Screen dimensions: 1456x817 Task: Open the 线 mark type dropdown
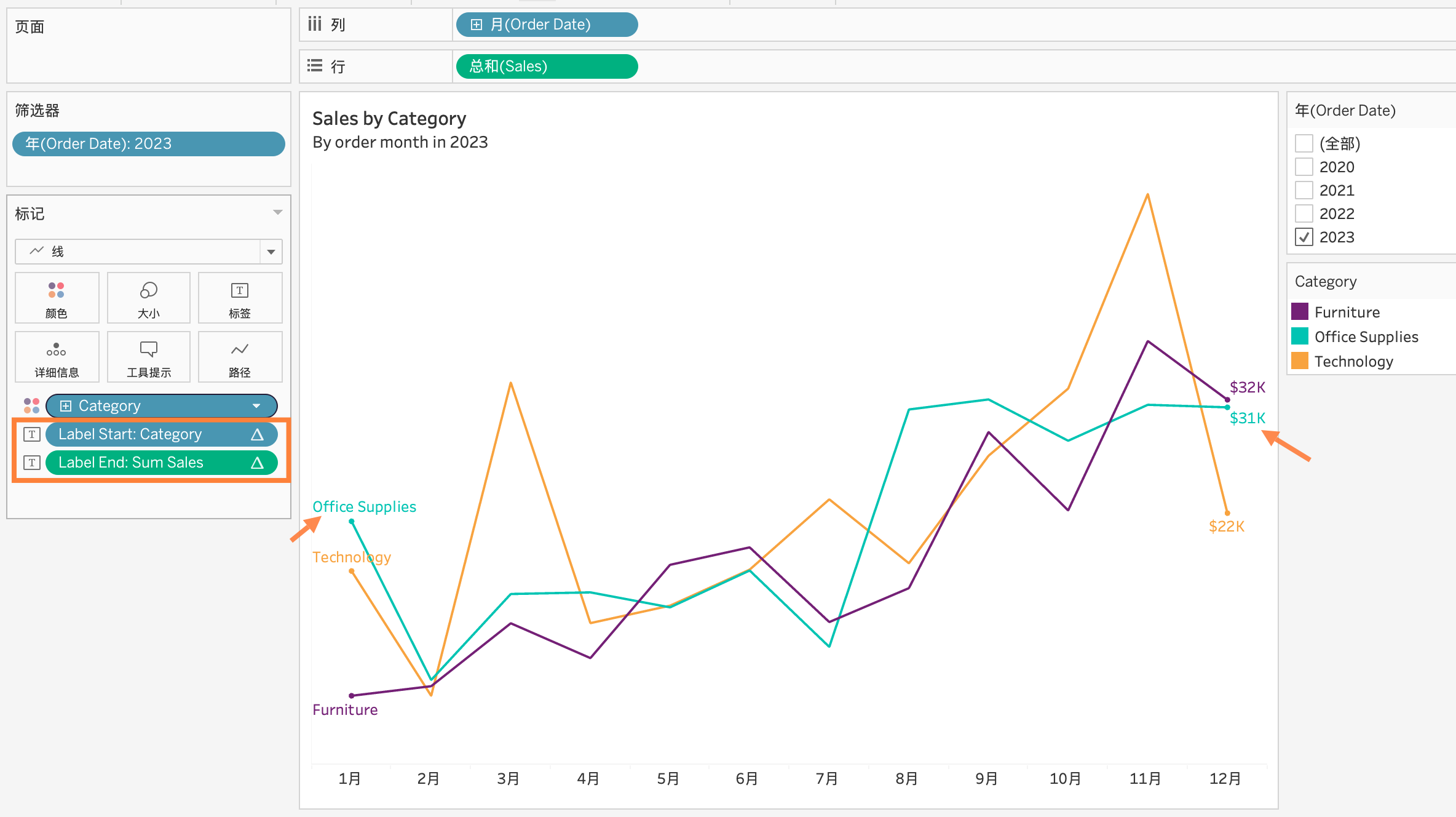(271, 252)
